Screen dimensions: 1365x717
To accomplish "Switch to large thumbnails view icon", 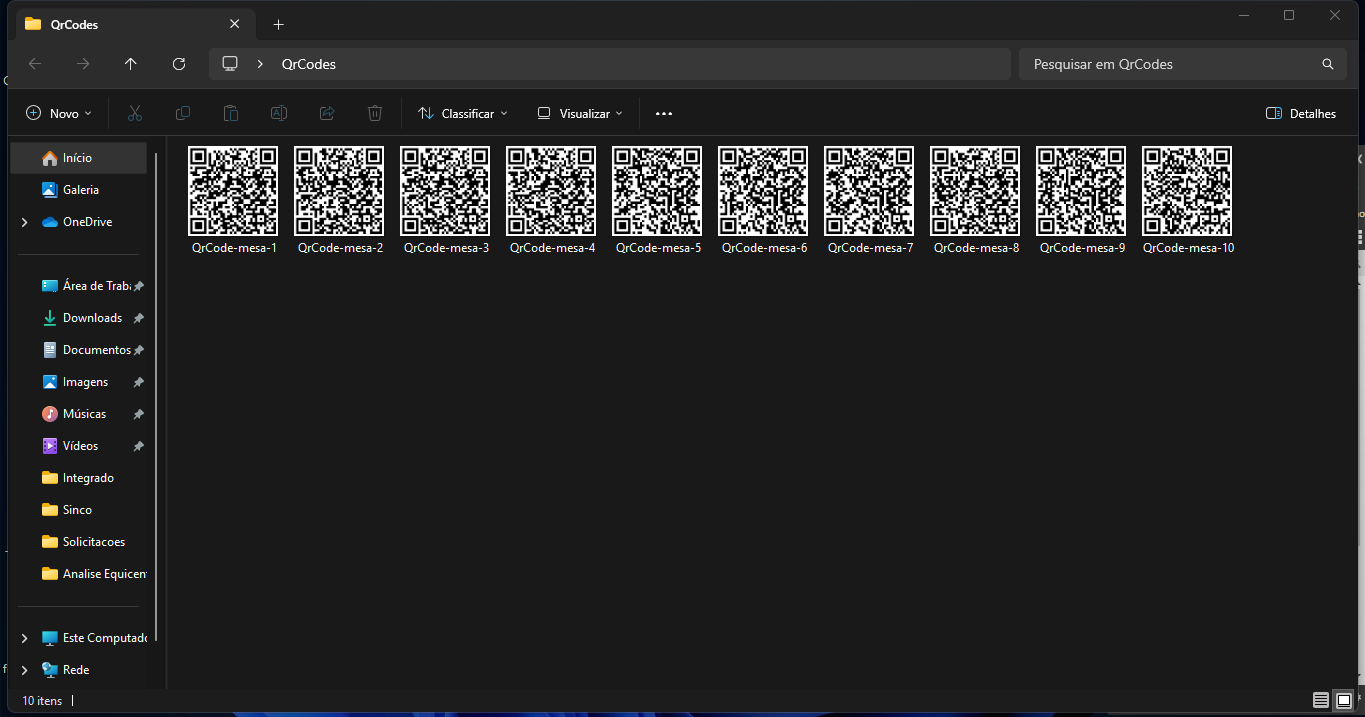I will click(x=1344, y=700).
